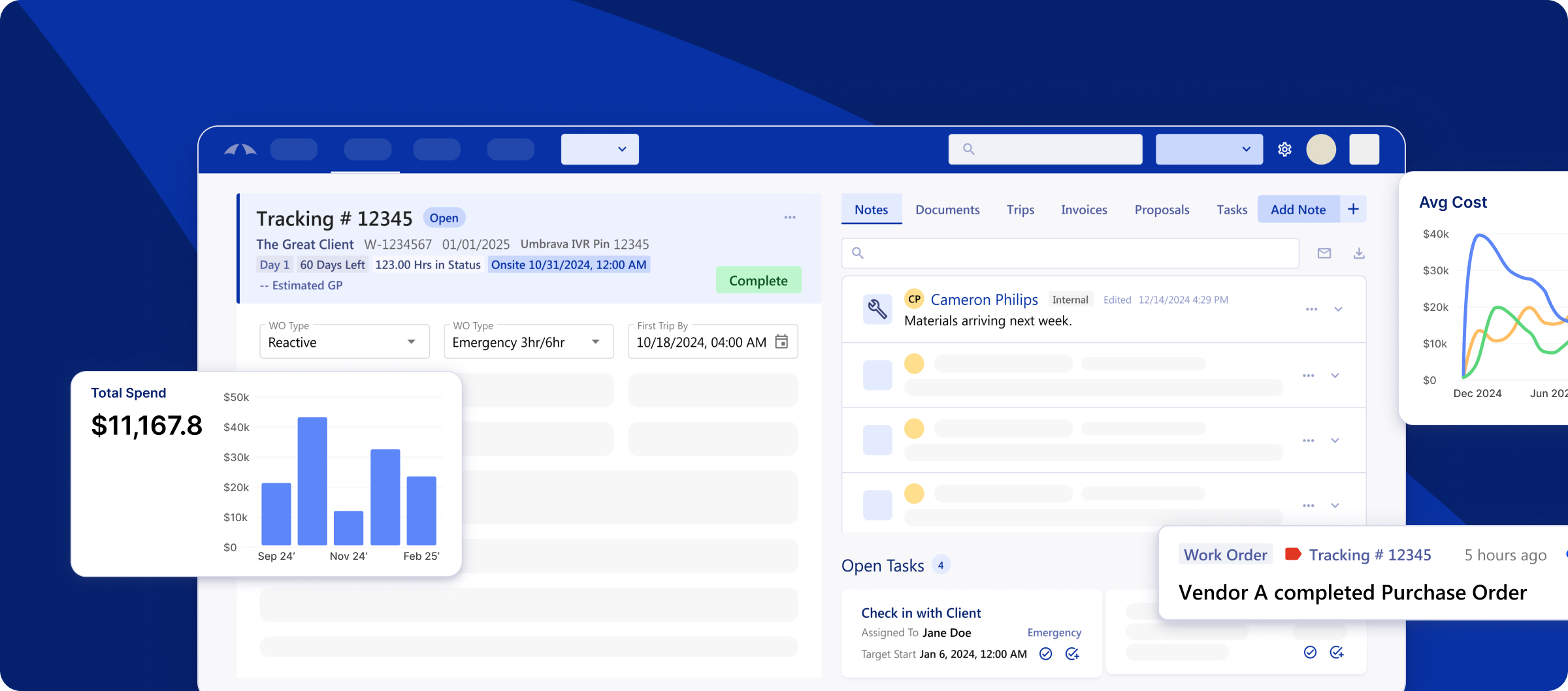Click the wrench icon on Cameron Philips note
Viewport: 1568px width, 691px height.
(877, 309)
